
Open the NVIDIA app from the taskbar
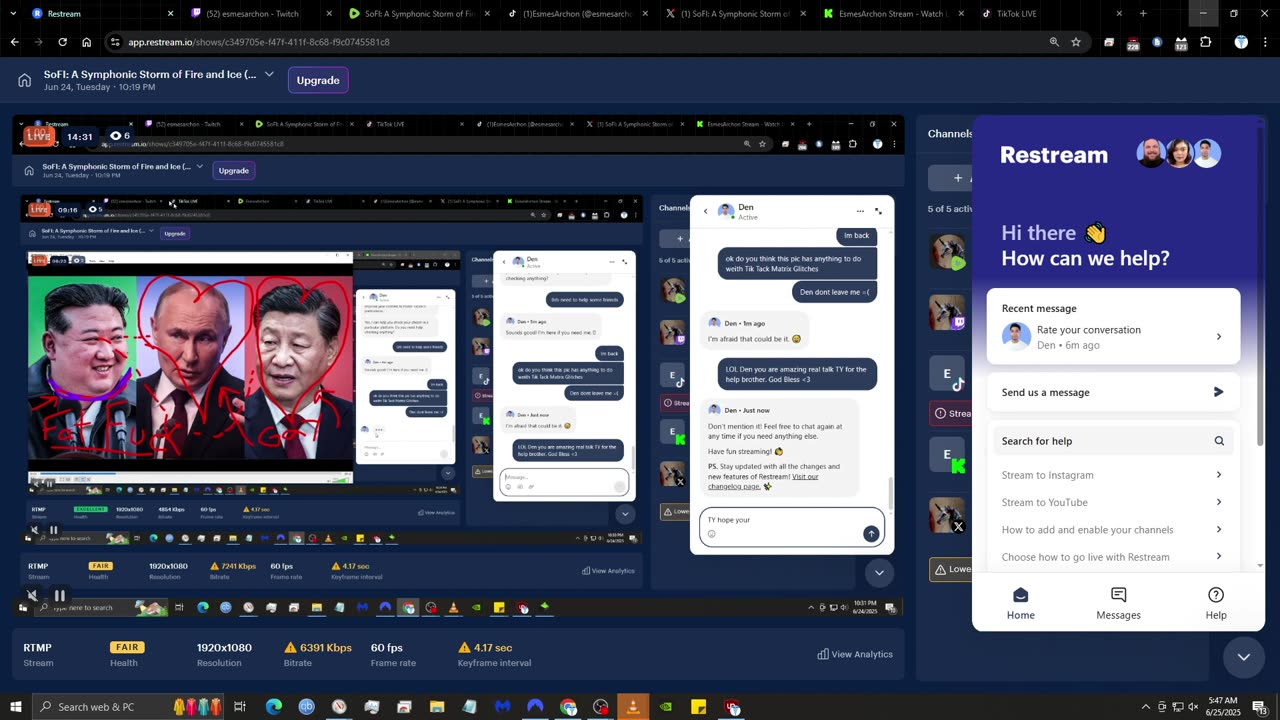click(x=666, y=707)
